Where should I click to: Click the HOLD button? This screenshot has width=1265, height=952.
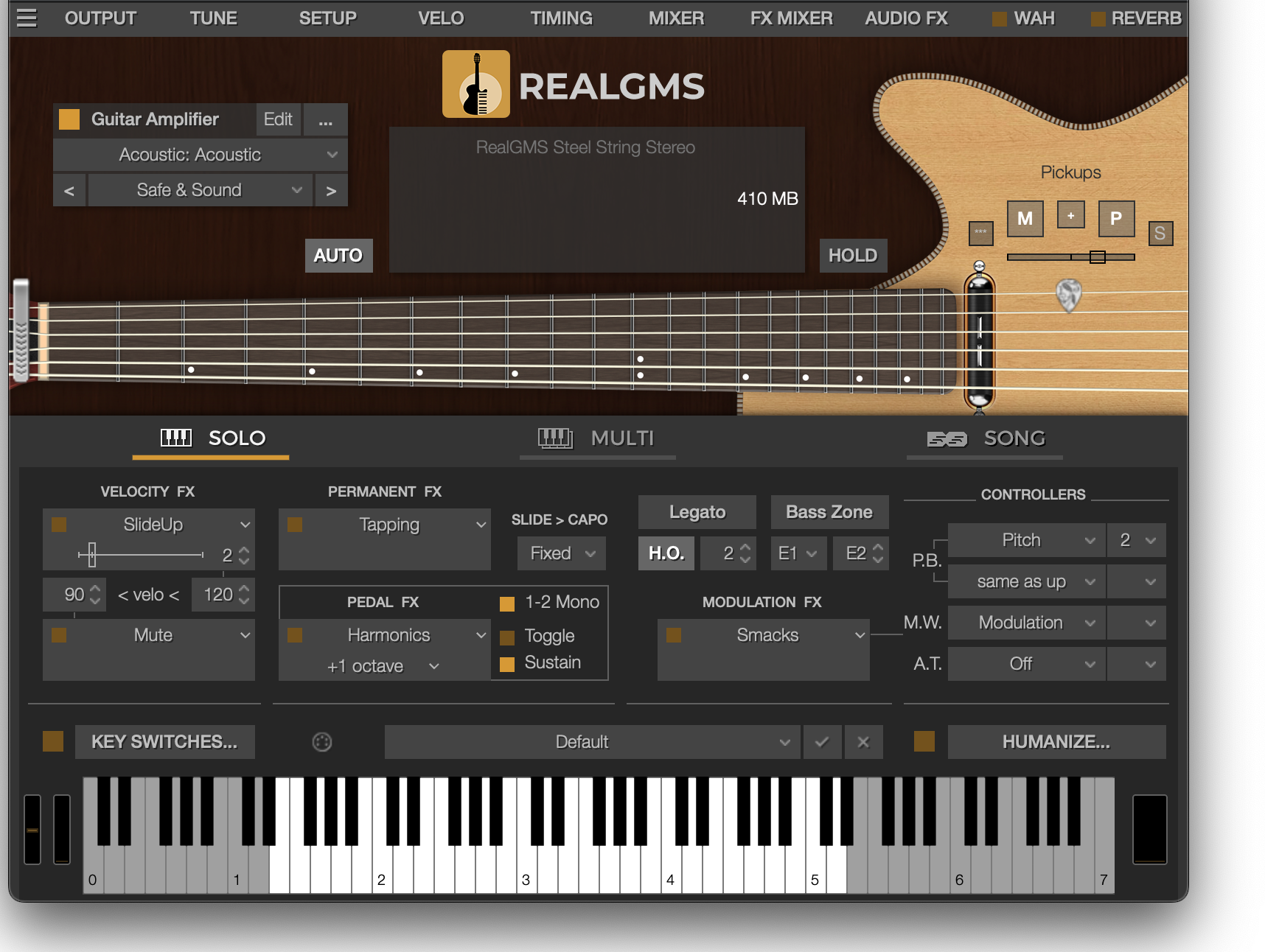point(853,256)
